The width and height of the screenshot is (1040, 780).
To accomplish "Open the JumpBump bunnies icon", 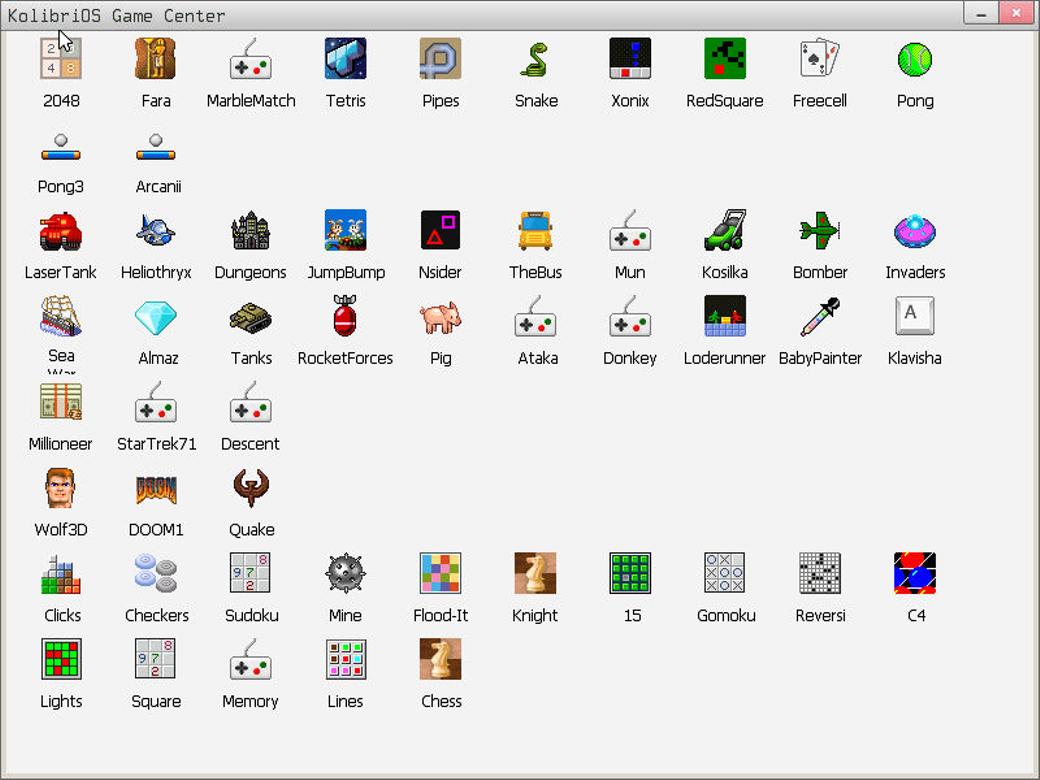I will (x=346, y=230).
